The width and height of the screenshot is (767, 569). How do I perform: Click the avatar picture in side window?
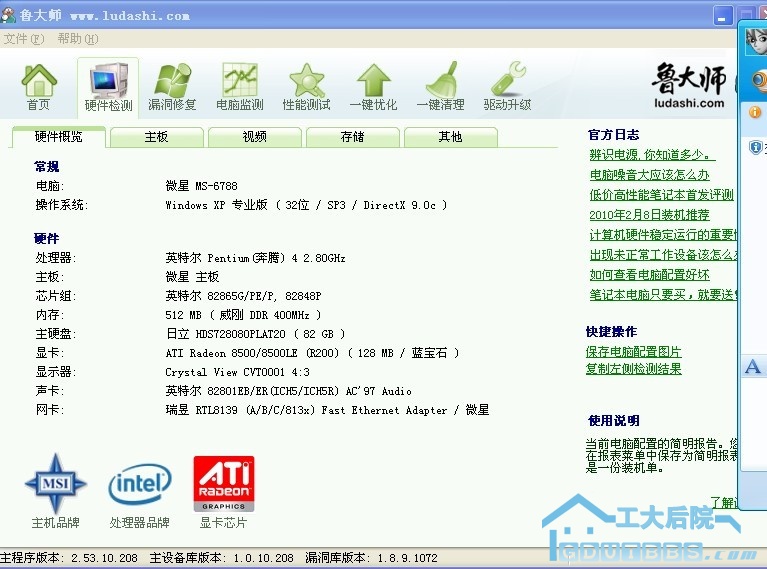pos(756,42)
